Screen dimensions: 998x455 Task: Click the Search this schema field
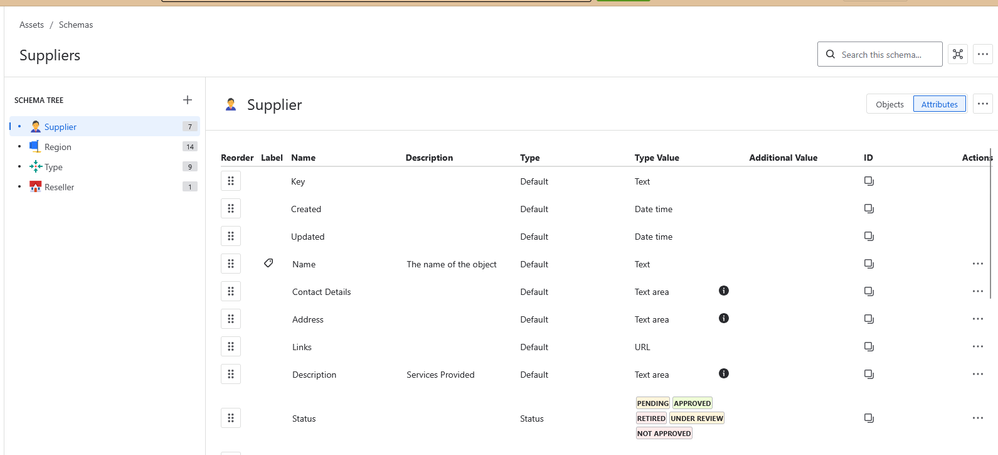880,54
